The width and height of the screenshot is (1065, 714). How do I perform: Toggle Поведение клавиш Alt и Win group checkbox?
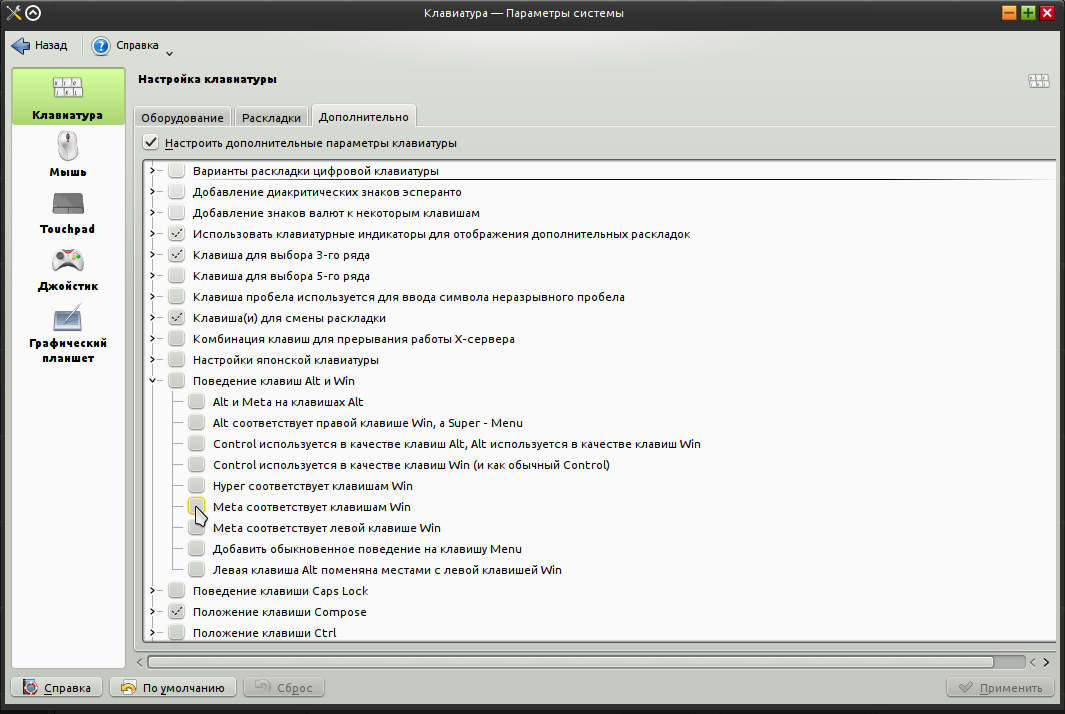(x=177, y=380)
